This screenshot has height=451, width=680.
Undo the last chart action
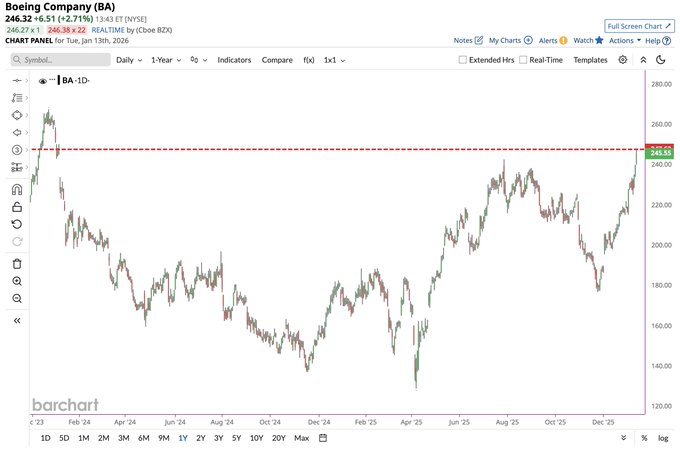(x=17, y=224)
